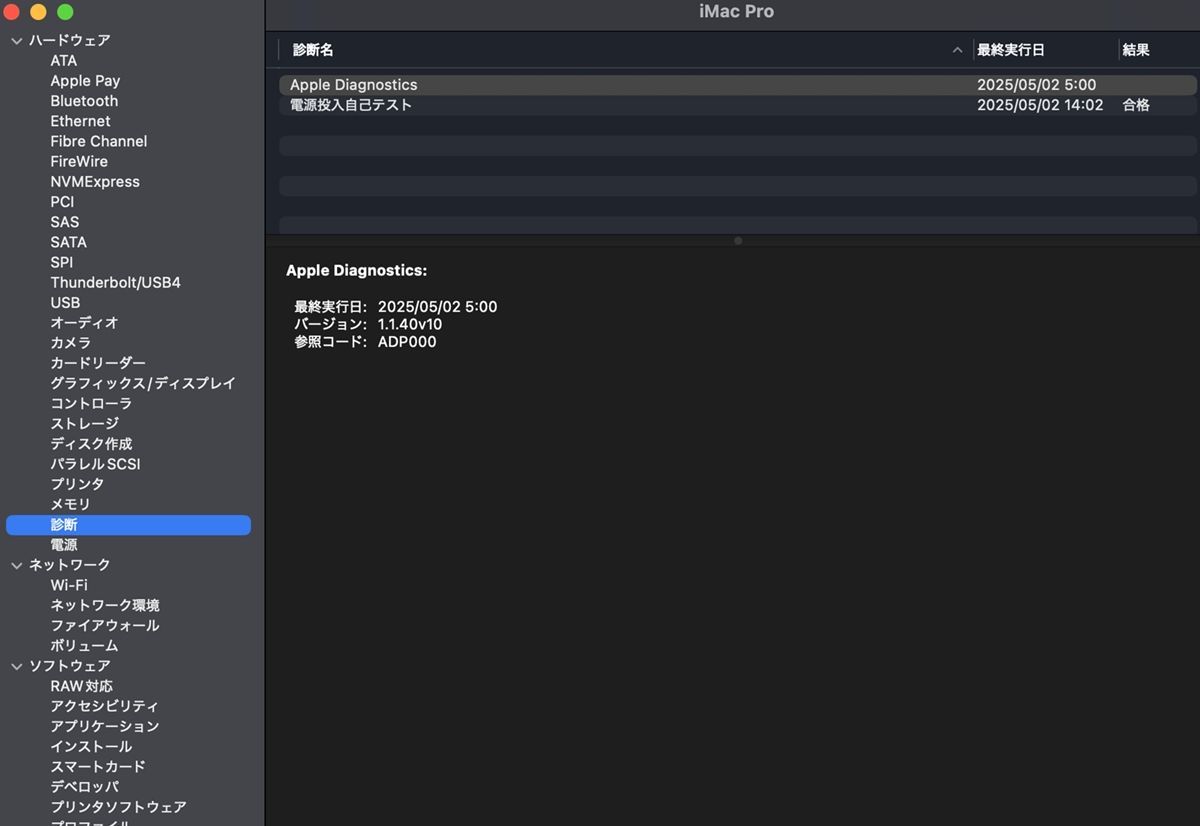The width and height of the screenshot is (1200, 826).
Task: Select ディスク作成 item
Action: [x=91, y=444]
